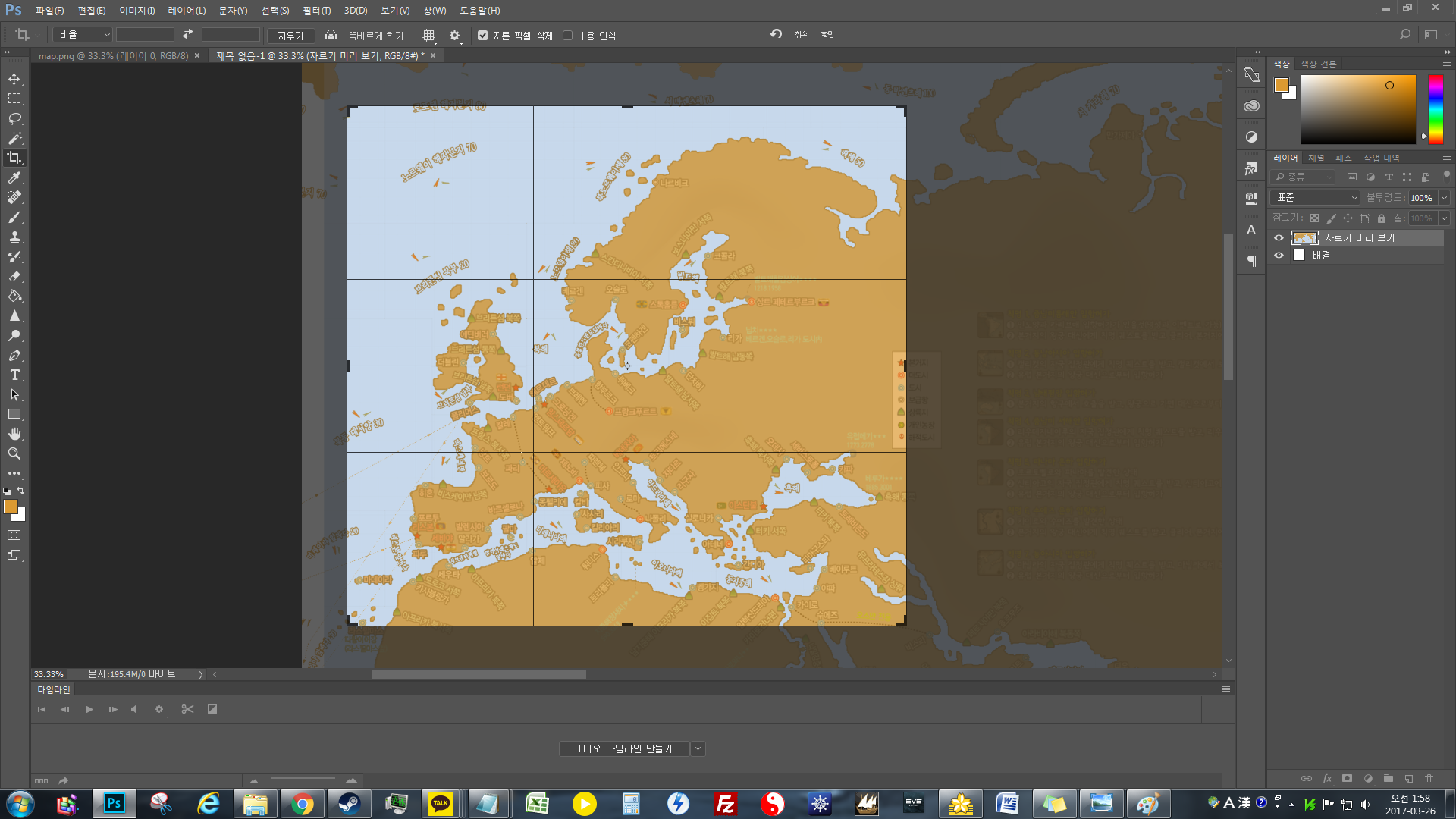Select the Zoom tool

(x=14, y=453)
